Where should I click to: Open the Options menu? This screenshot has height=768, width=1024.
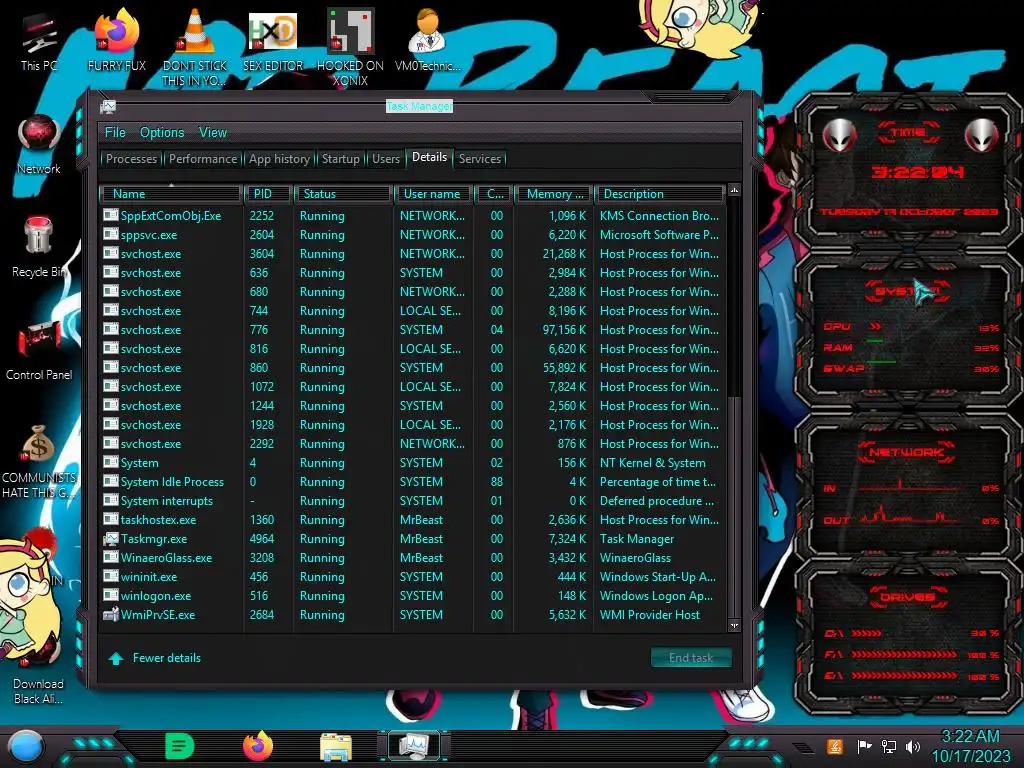click(x=162, y=133)
